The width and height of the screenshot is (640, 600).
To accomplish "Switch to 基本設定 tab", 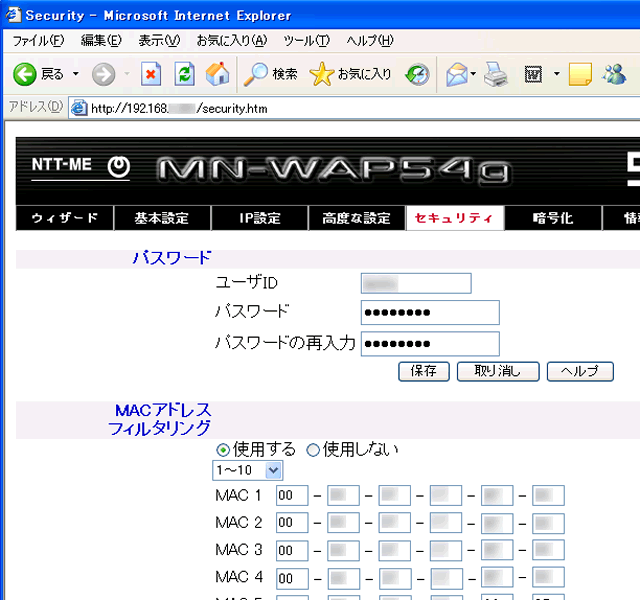I will 162,218.
